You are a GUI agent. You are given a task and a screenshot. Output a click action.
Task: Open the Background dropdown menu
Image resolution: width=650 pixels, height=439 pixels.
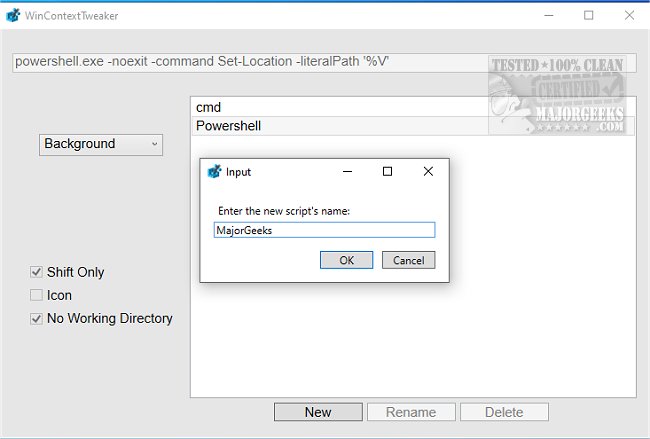pos(101,144)
